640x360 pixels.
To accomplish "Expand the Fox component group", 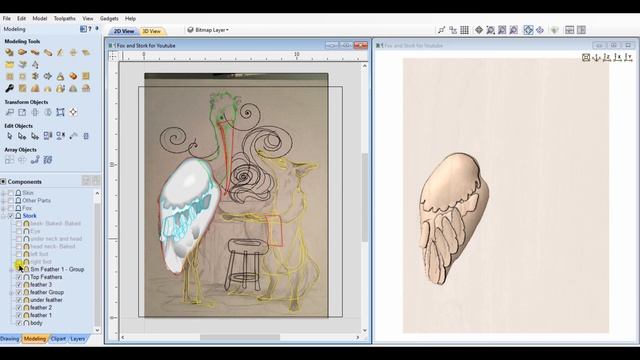I will coord(4,208).
